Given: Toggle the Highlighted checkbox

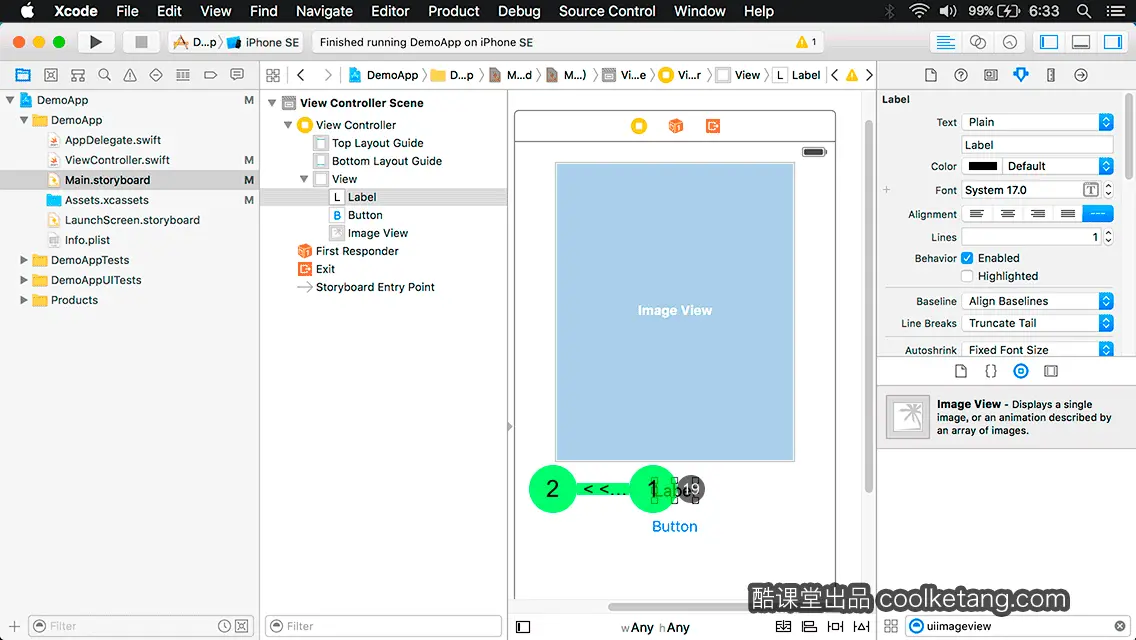Looking at the screenshot, I should 967,276.
